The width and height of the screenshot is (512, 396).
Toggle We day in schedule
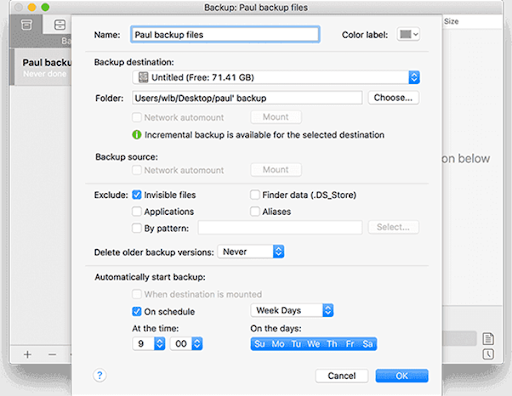pos(314,344)
